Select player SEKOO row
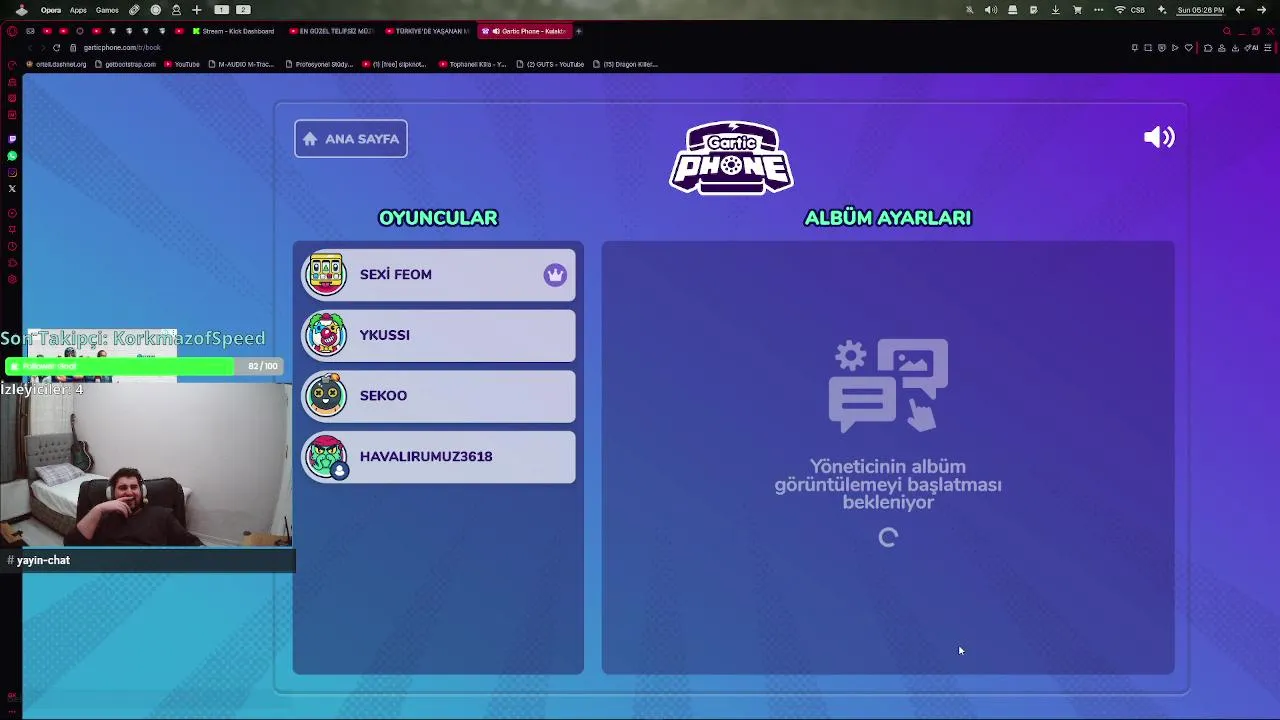The height and width of the screenshot is (720, 1280). pos(439,396)
